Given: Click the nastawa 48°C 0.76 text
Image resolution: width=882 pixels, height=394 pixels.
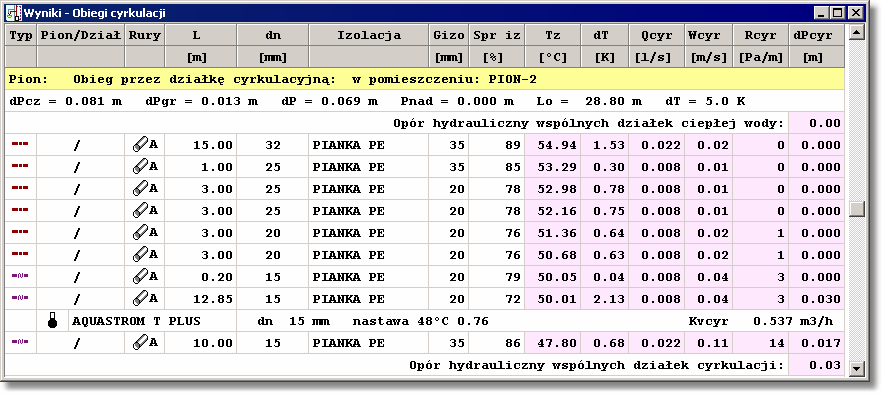Looking at the screenshot, I should tap(420, 321).
